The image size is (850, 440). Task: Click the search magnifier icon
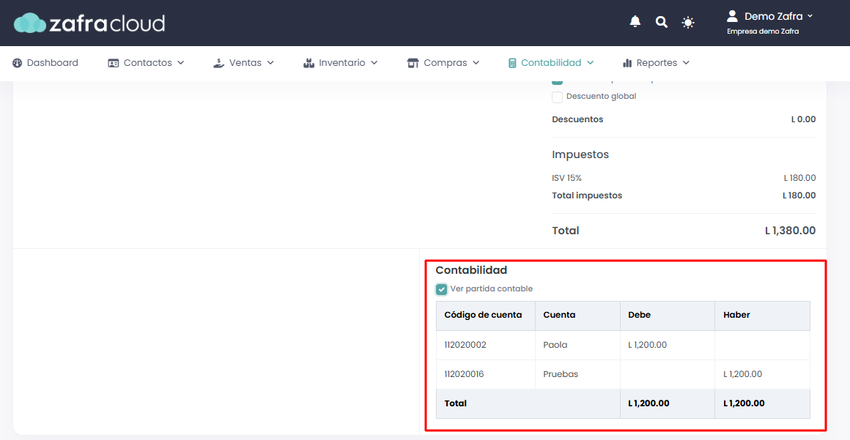pyautogui.click(x=661, y=22)
